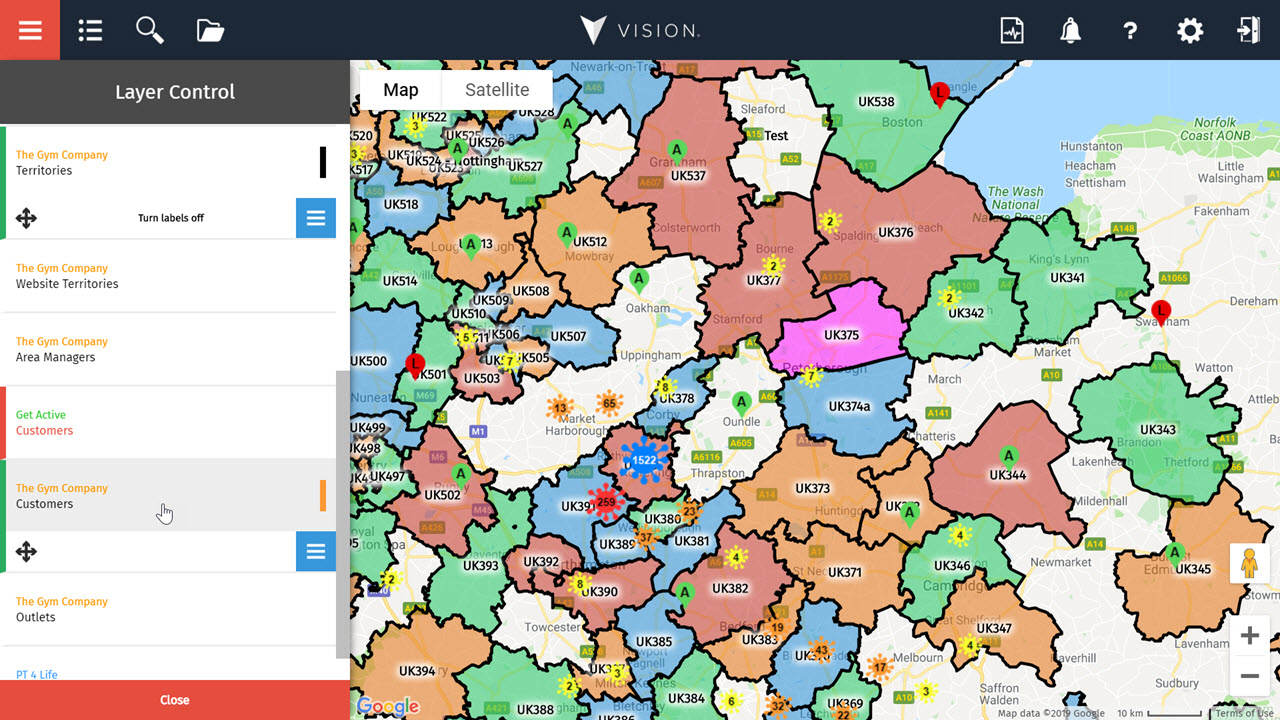Click the move handle icon under Customers layer

(27, 551)
